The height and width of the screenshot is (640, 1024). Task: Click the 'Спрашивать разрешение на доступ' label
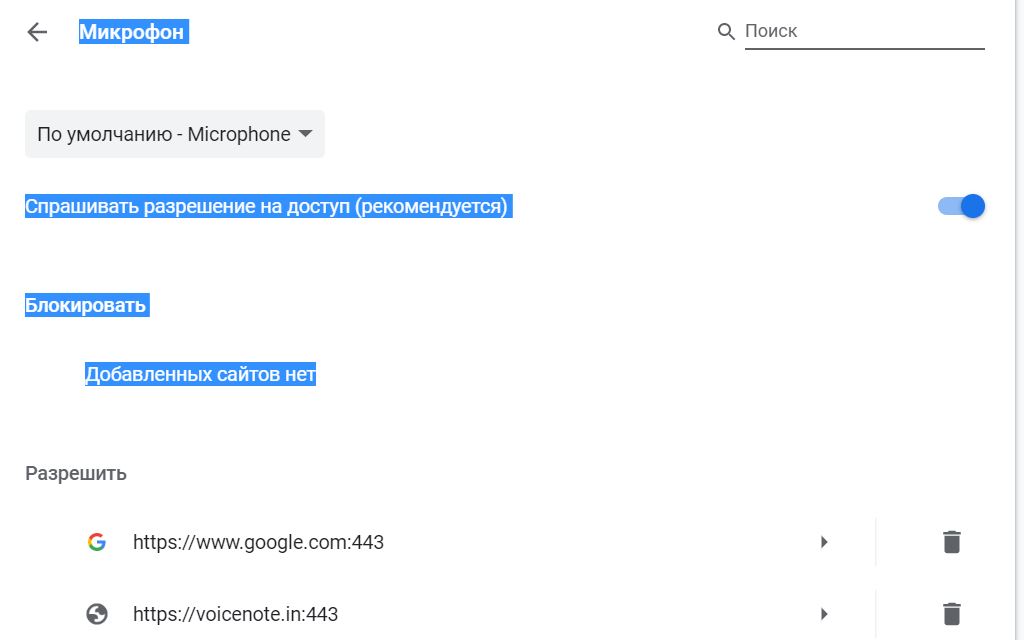267,207
